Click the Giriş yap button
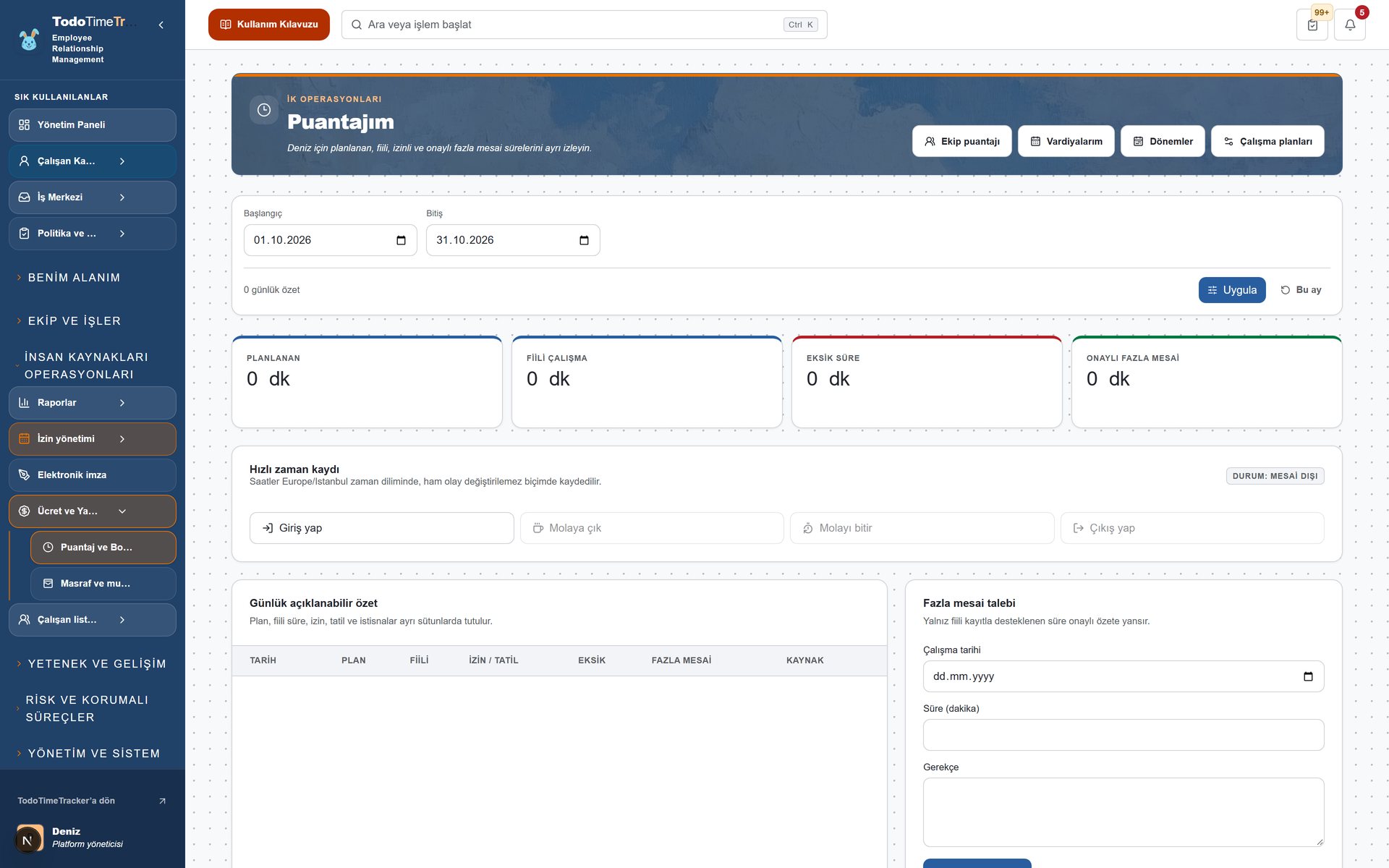1389x868 pixels. point(381,528)
